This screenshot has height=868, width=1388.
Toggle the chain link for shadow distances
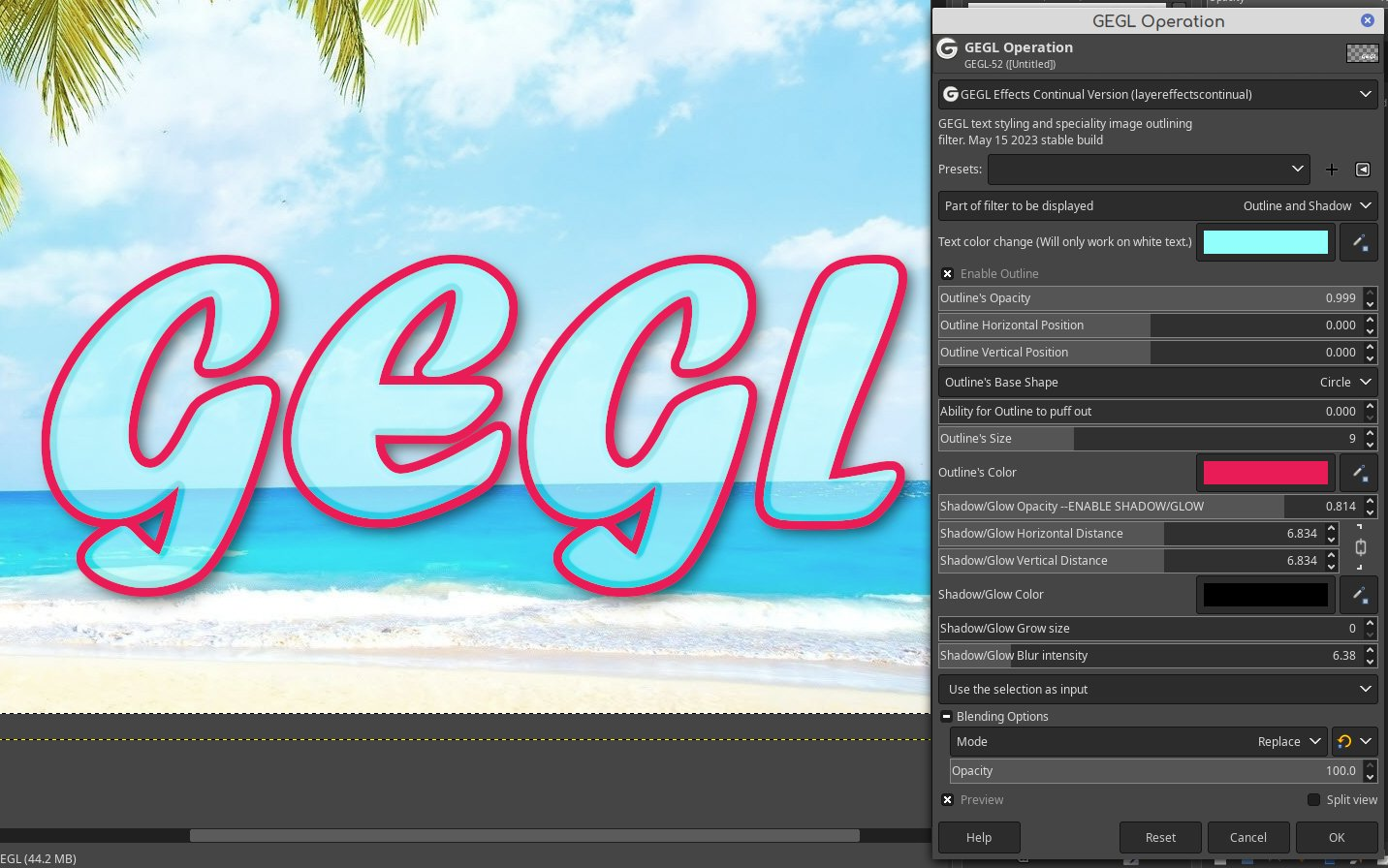point(1360,547)
